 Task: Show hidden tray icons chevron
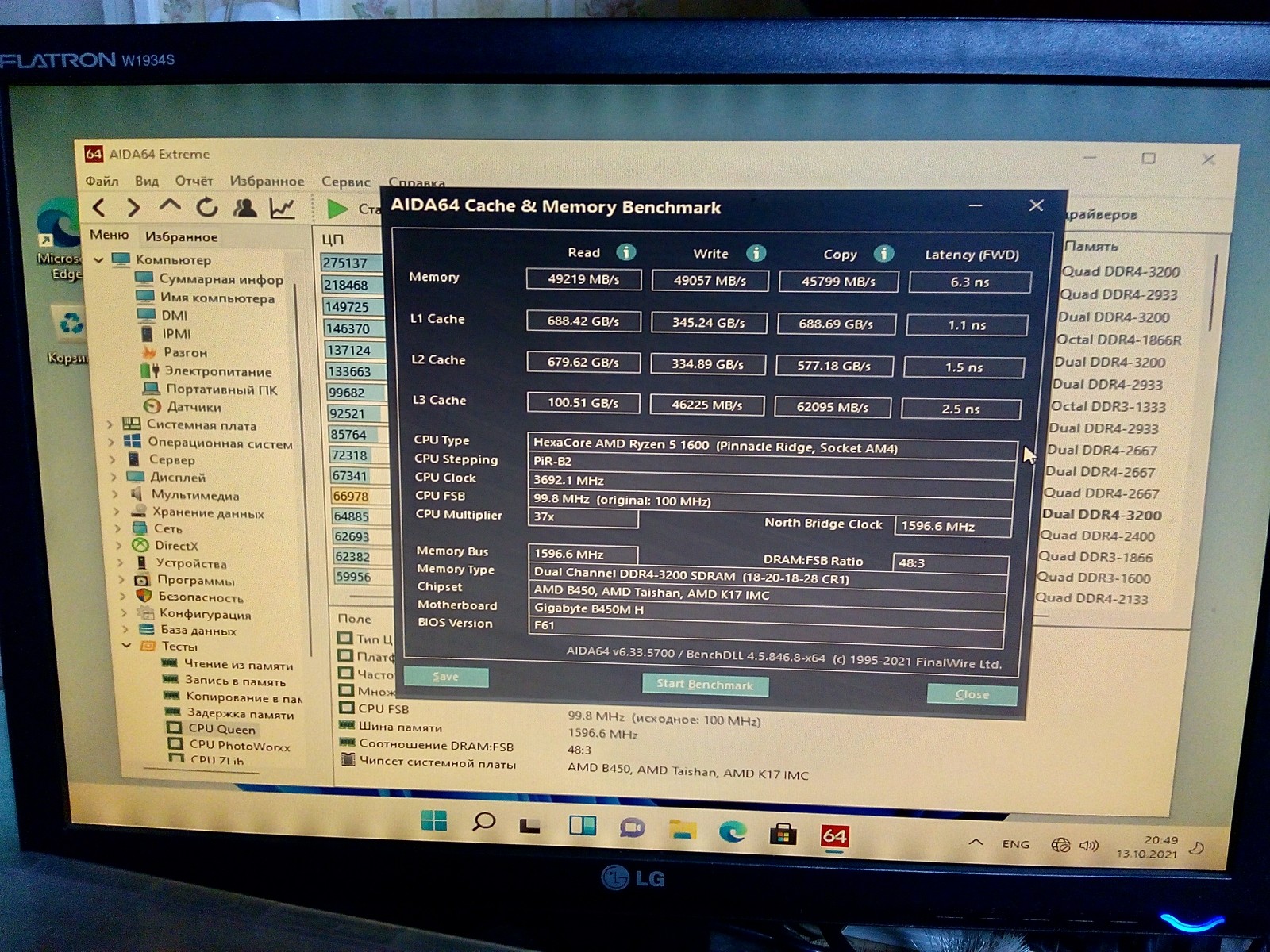point(976,843)
